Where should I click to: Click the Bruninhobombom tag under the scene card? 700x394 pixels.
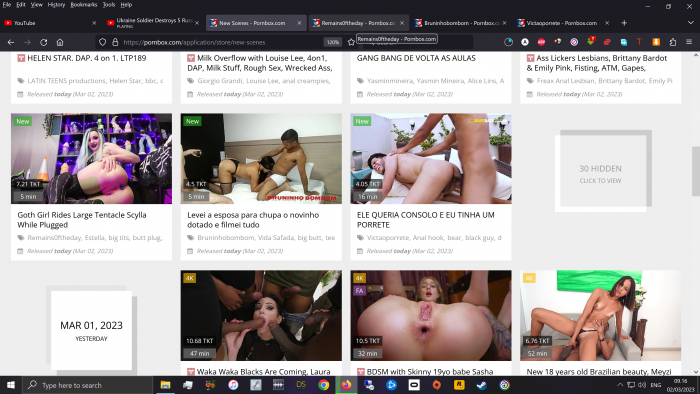[226, 238]
